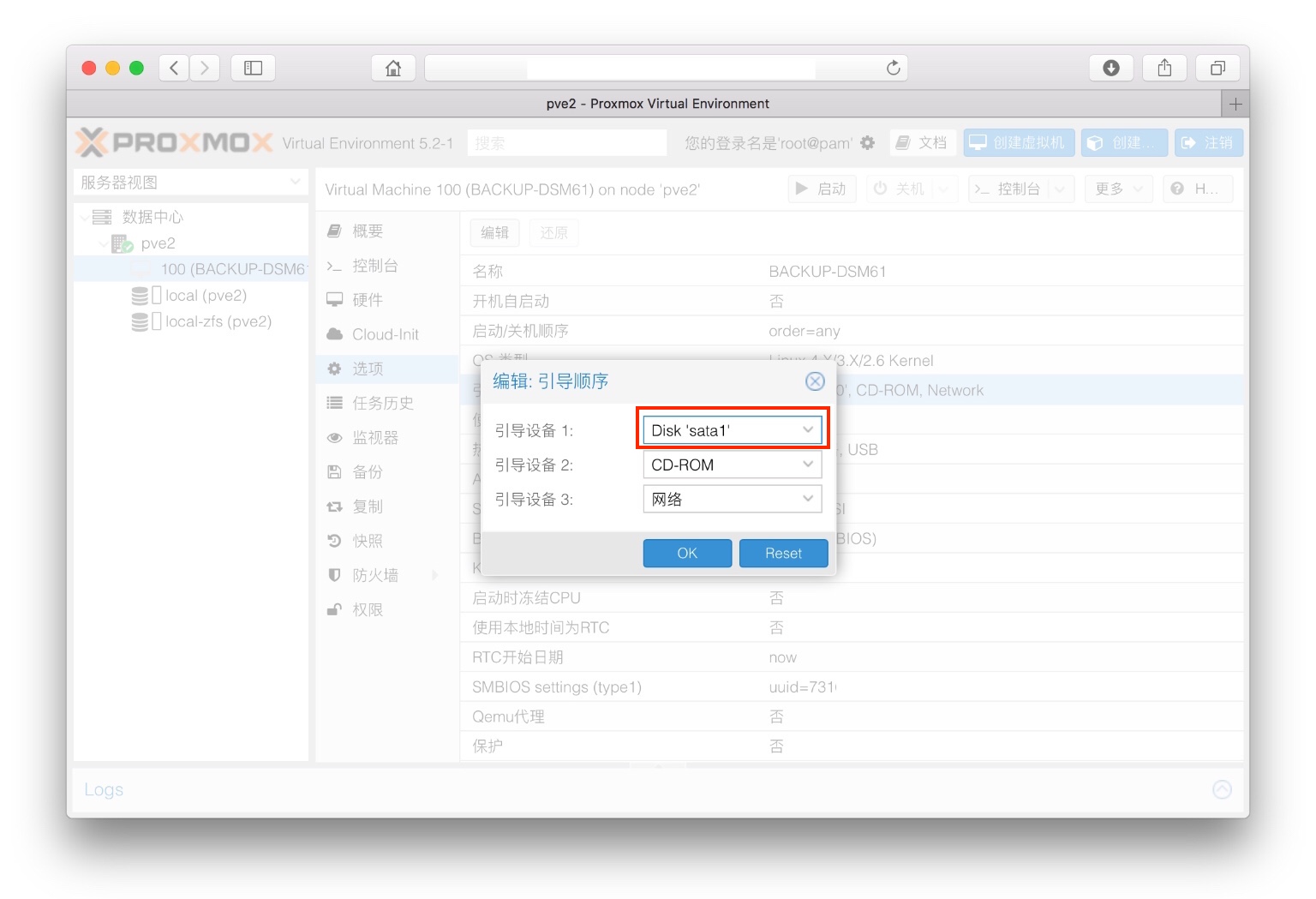The image size is (1316, 899).
Task: Open the Safari downloads icon
Action: 1111,68
